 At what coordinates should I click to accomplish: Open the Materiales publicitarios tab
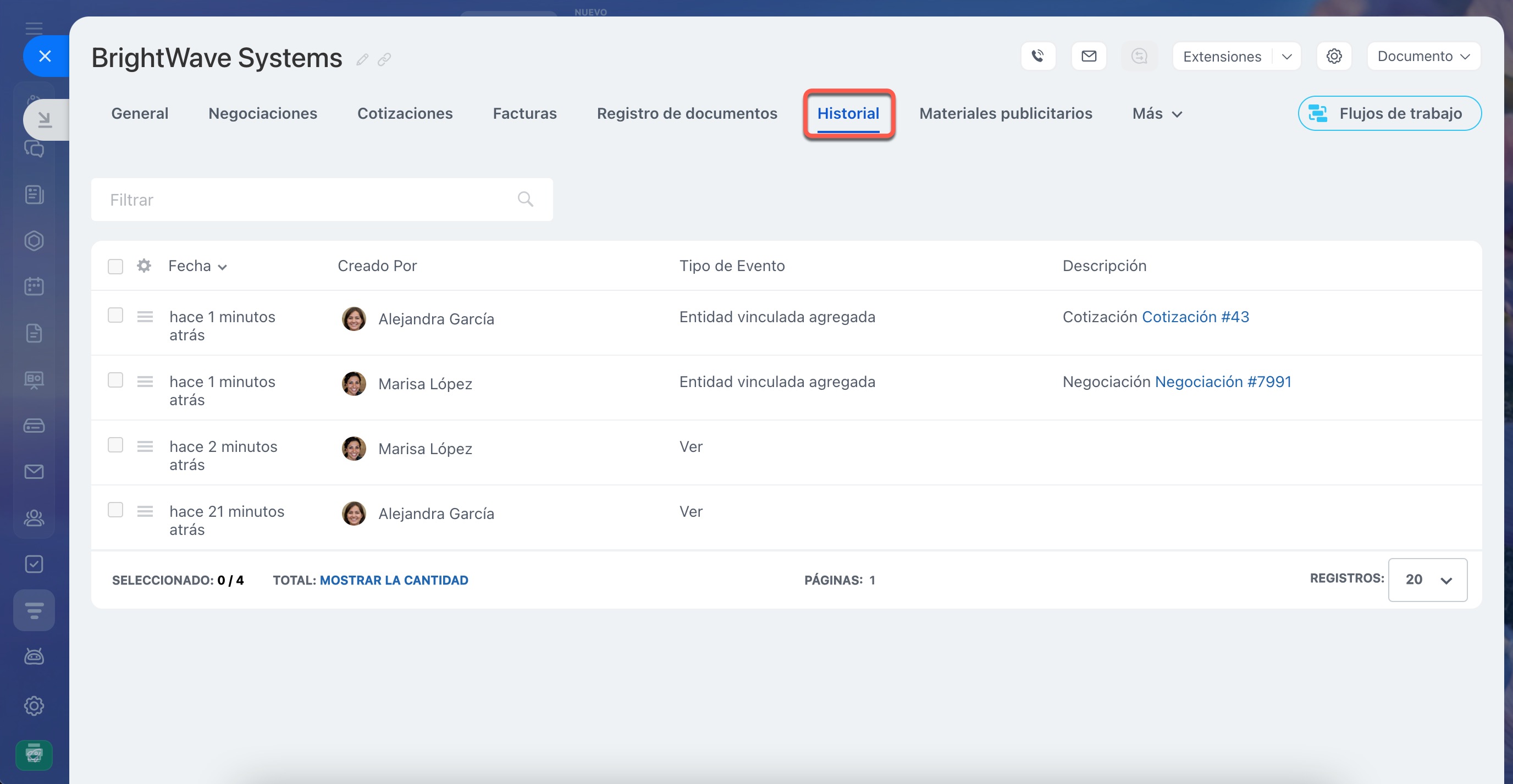pos(1006,113)
